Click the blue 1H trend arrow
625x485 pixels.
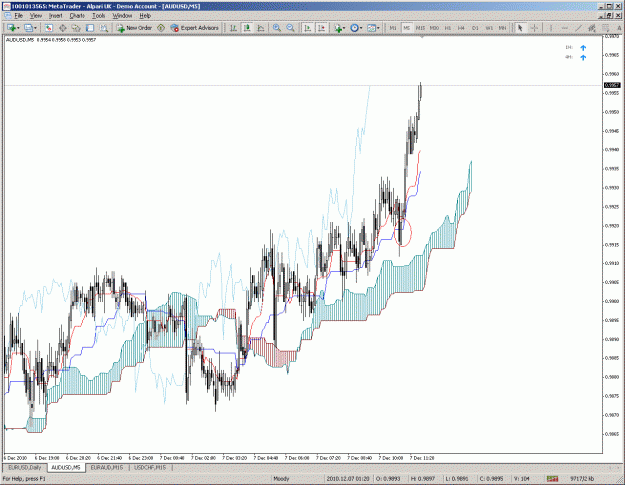[583, 48]
